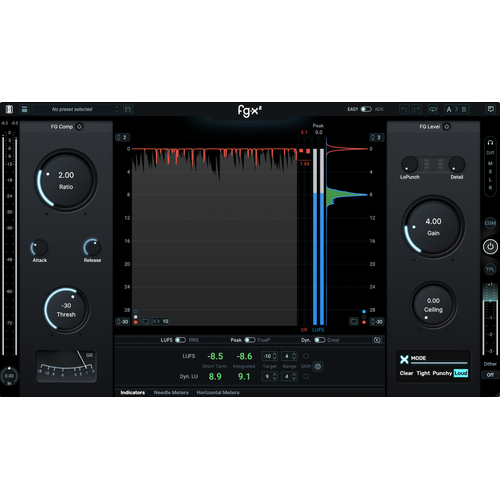Click the Gain knob showing 4.00

[x=433, y=227]
